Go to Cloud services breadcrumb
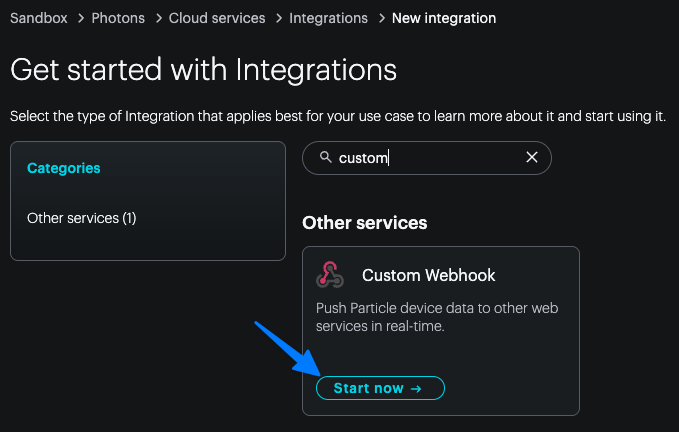Viewport: 679px width, 432px height. click(217, 18)
